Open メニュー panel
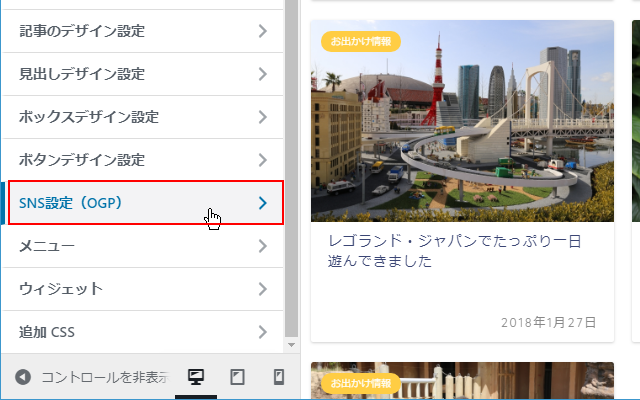The width and height of the screenshot is (640, 400). pyautogui.click(x=143, y=246)
